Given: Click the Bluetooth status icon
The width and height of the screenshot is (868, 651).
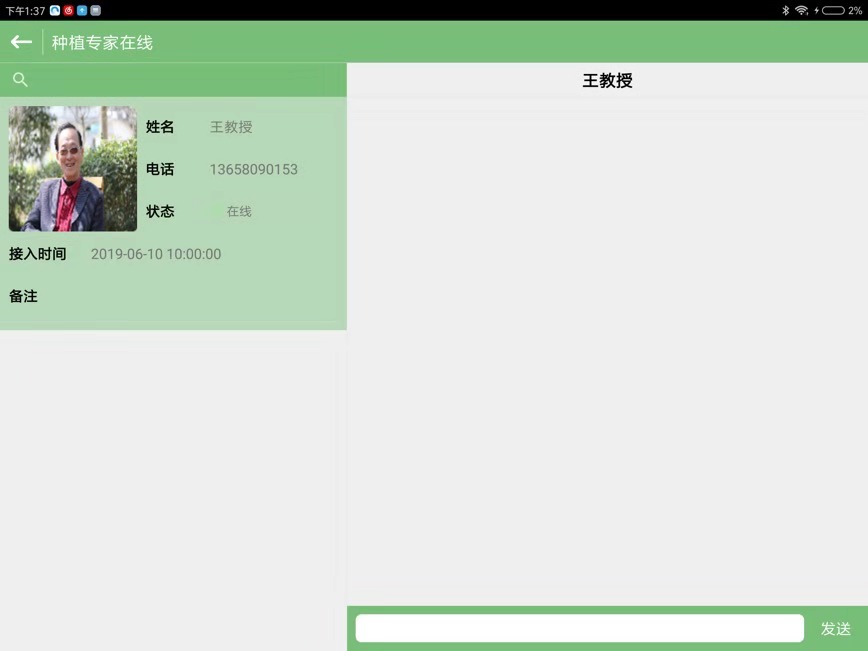Looking at the screenshot, I should point(785,10).
